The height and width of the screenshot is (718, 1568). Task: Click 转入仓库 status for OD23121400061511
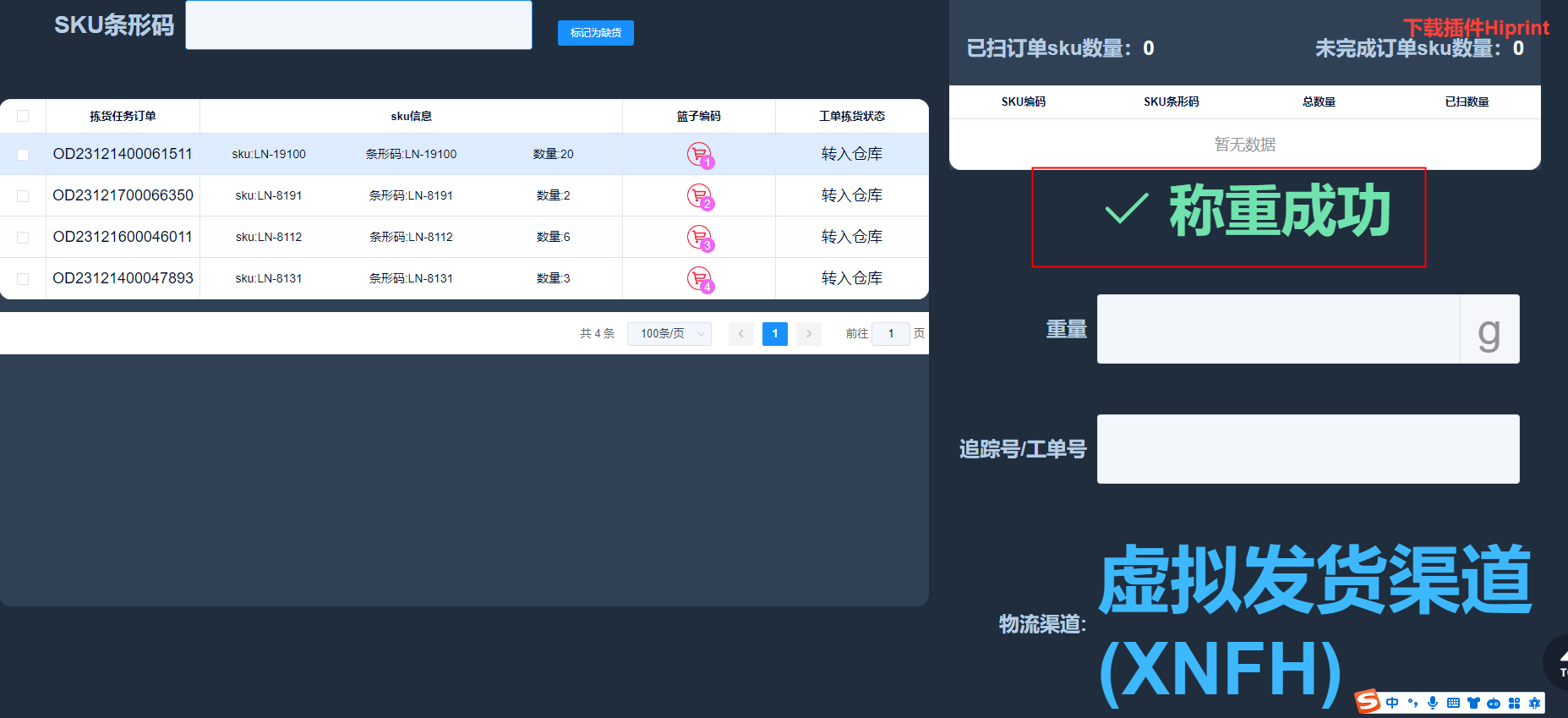click(852, 154)
